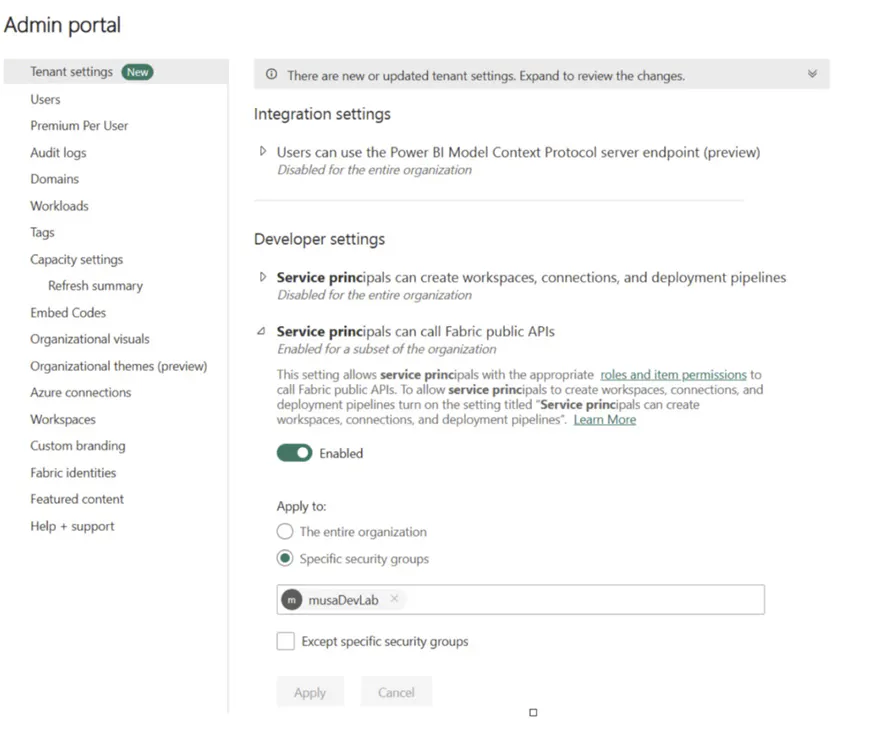Click the Learn More link
The width and height of the screenshot is (887, 749).
604,419
